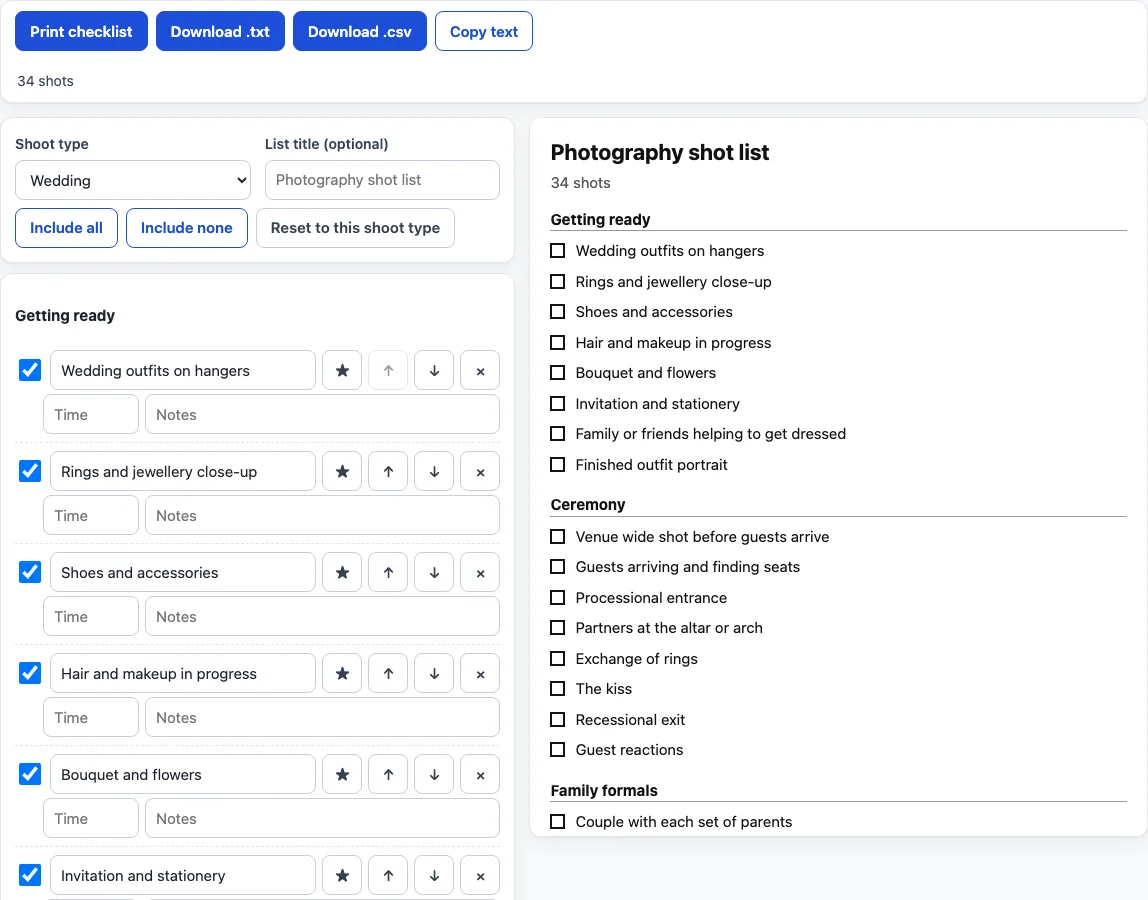Remove Invitation and stationery shot

[x=480, y=876]
